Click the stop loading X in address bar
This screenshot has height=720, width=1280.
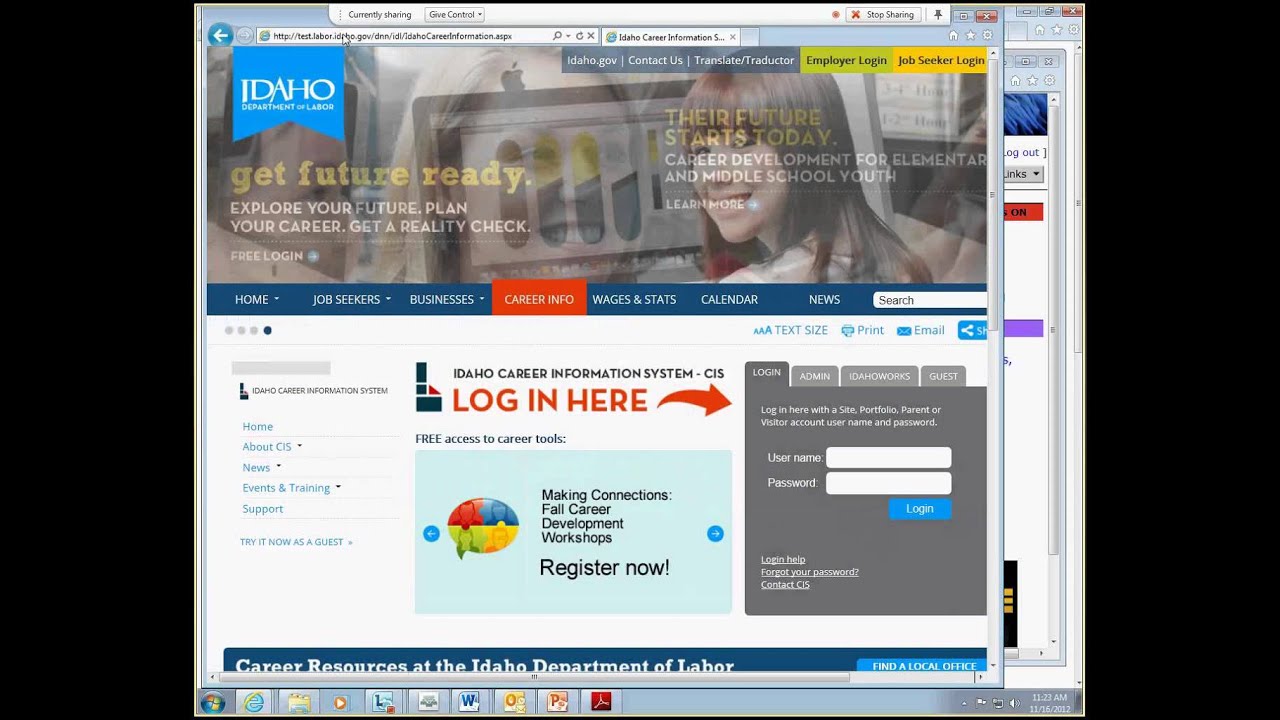coord(591,36)
